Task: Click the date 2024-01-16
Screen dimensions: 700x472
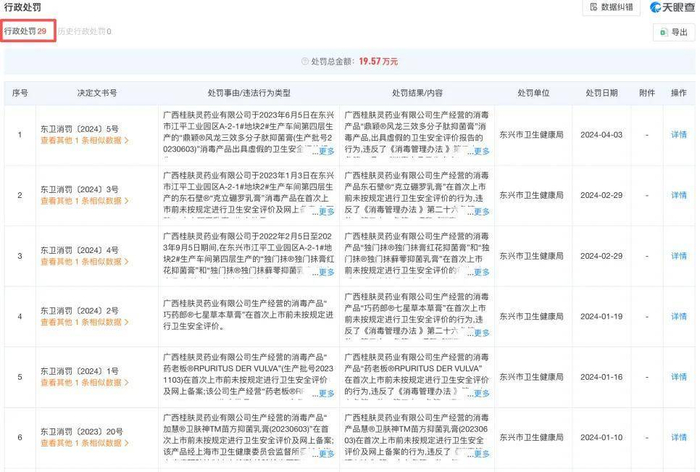Action: point(601,377)
